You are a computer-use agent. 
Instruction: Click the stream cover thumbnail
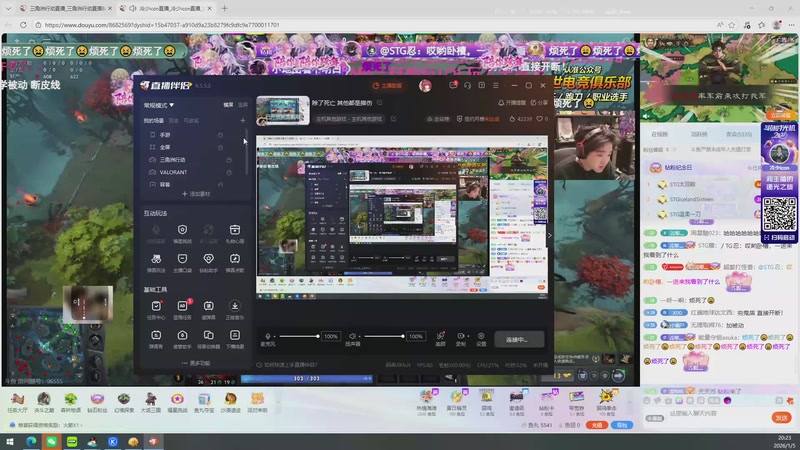[x=283, y=111]
